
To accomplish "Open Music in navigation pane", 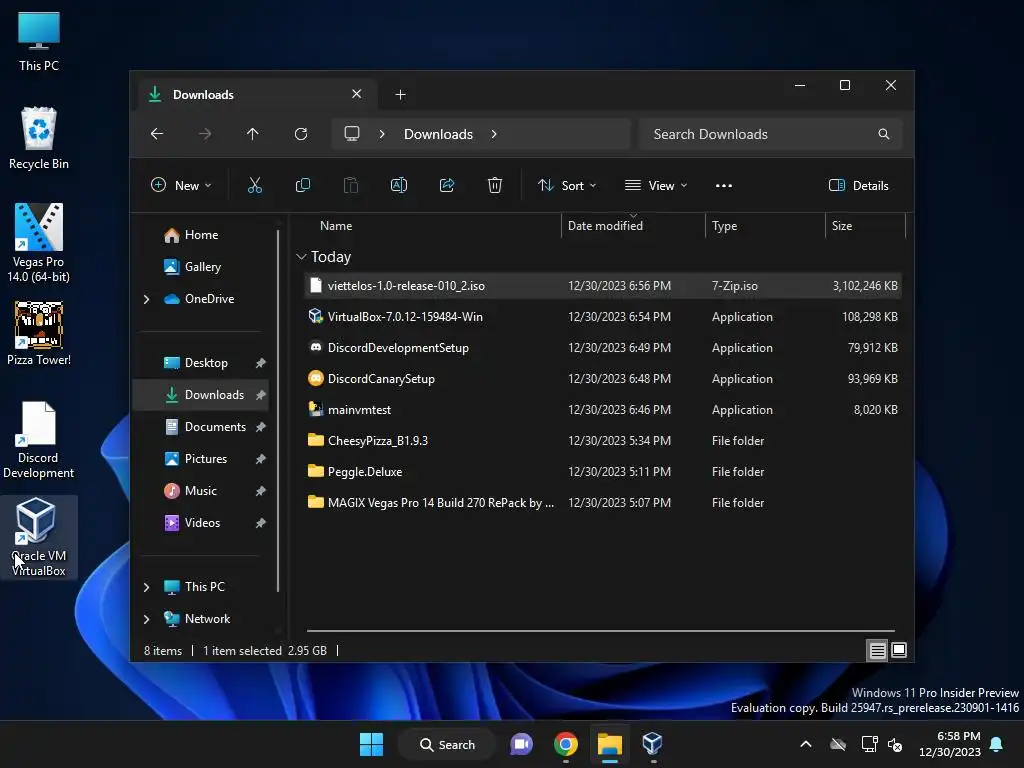I will click(x=200, y=491).
